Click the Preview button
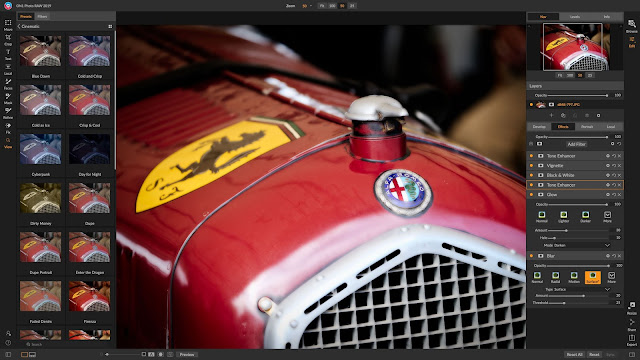Image resolution: width=640 pixels, height=360 pixels. 187,354
